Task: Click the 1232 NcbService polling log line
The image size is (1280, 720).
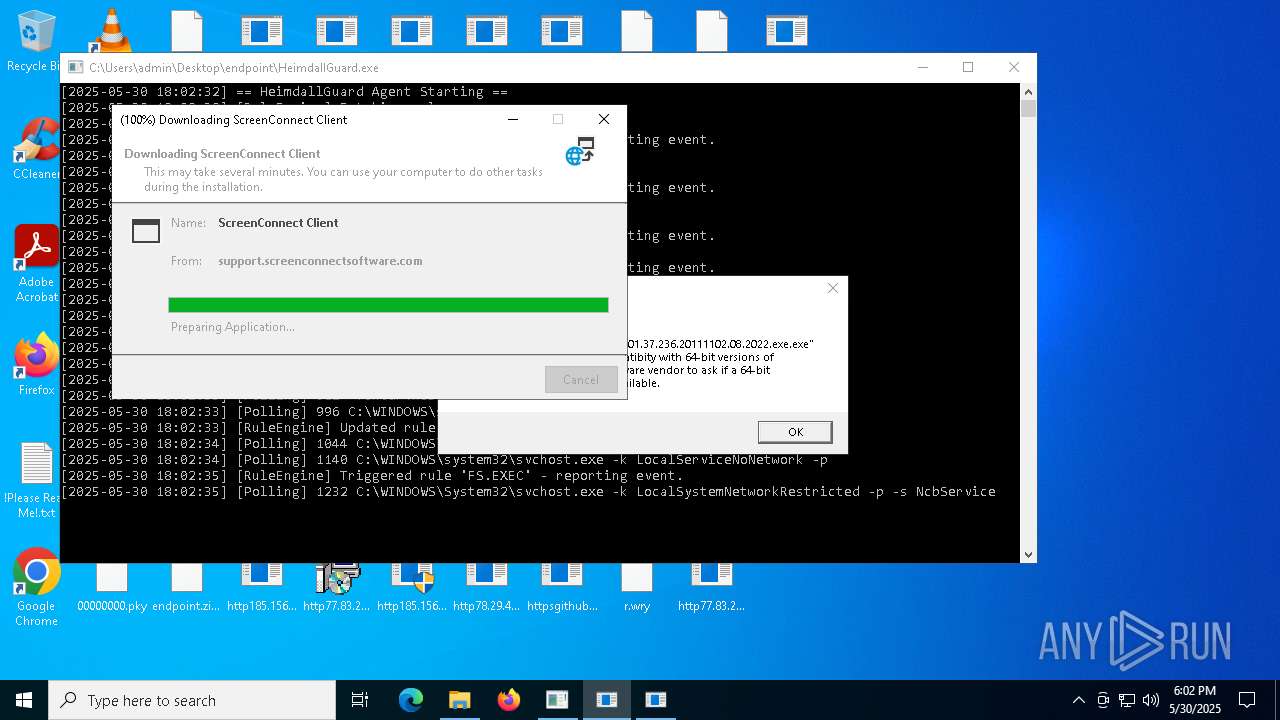Action: pyautogui.click(x=529, y=492)
